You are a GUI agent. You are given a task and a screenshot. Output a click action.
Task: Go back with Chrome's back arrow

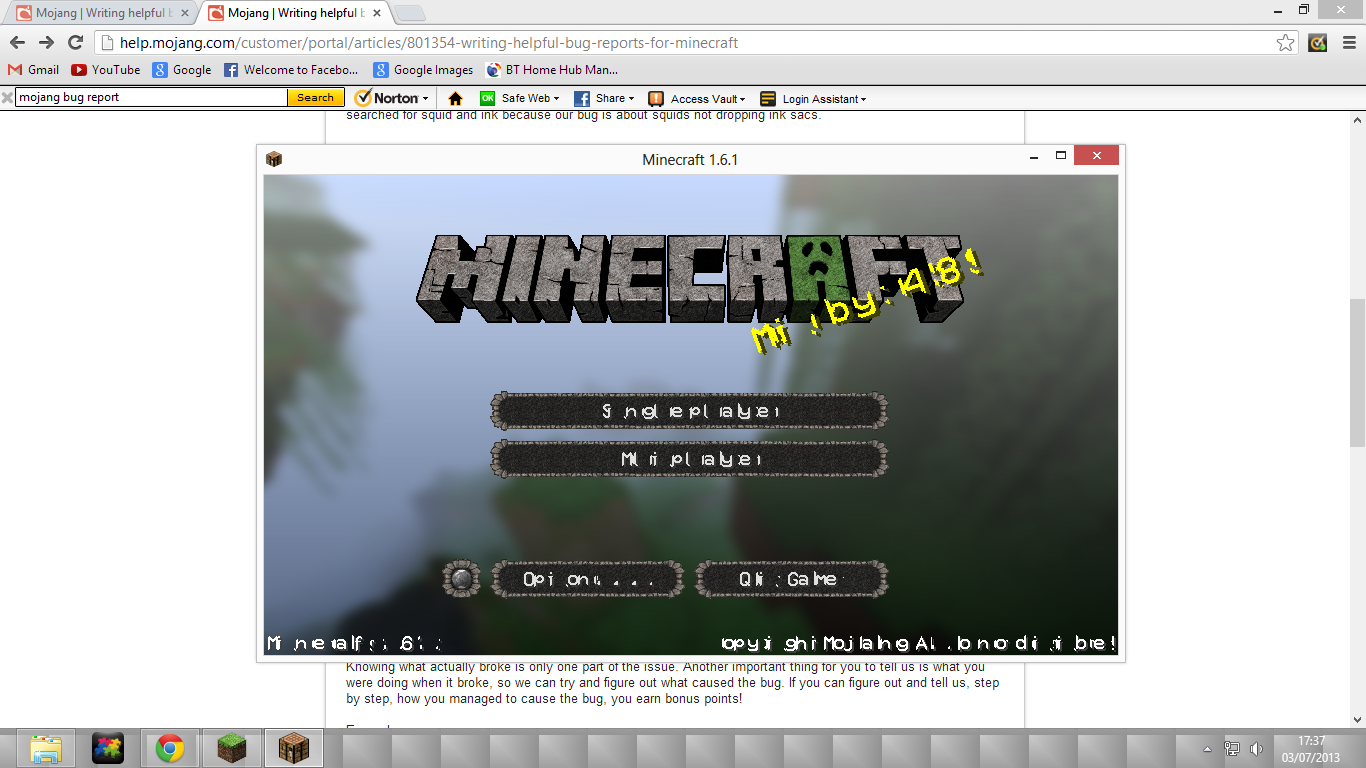click(17, 42)
